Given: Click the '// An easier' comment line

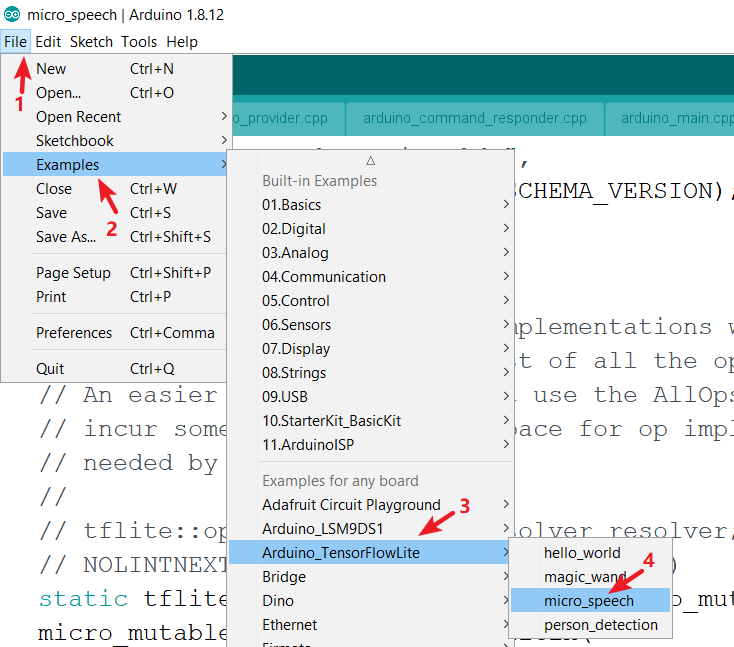Looking at the screenshot, I should (128, 395).
